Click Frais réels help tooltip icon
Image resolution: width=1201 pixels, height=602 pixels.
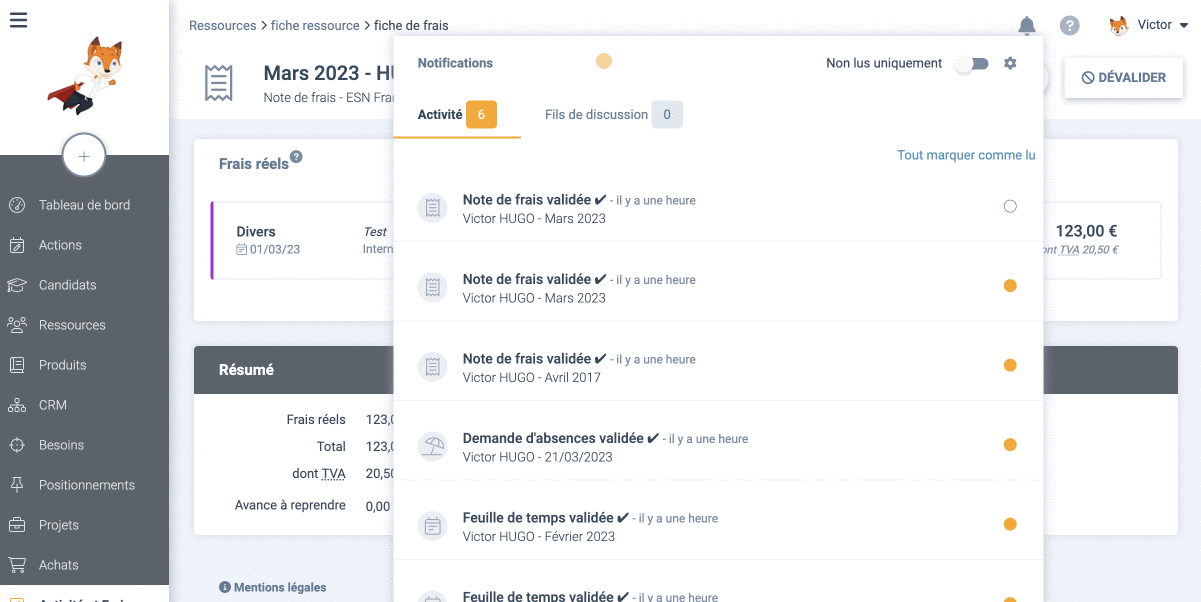click(x=296, y=158)
